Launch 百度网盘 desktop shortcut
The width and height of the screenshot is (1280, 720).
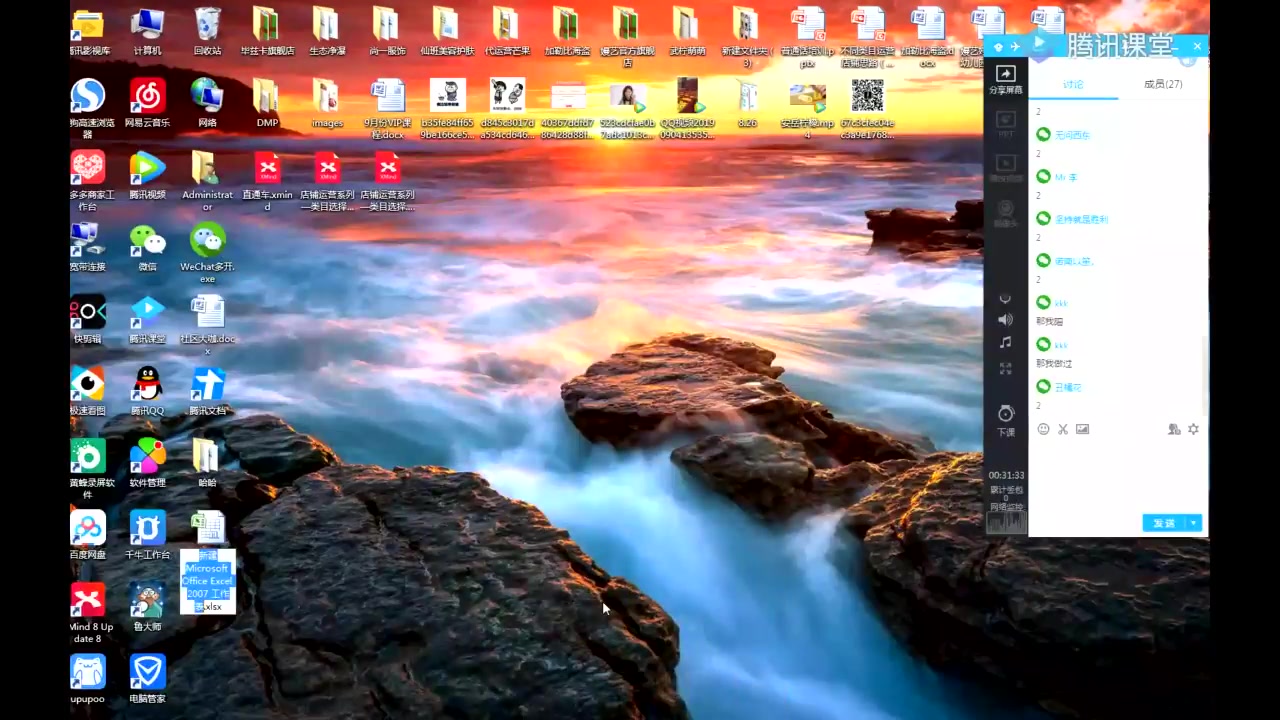[87, 535]
